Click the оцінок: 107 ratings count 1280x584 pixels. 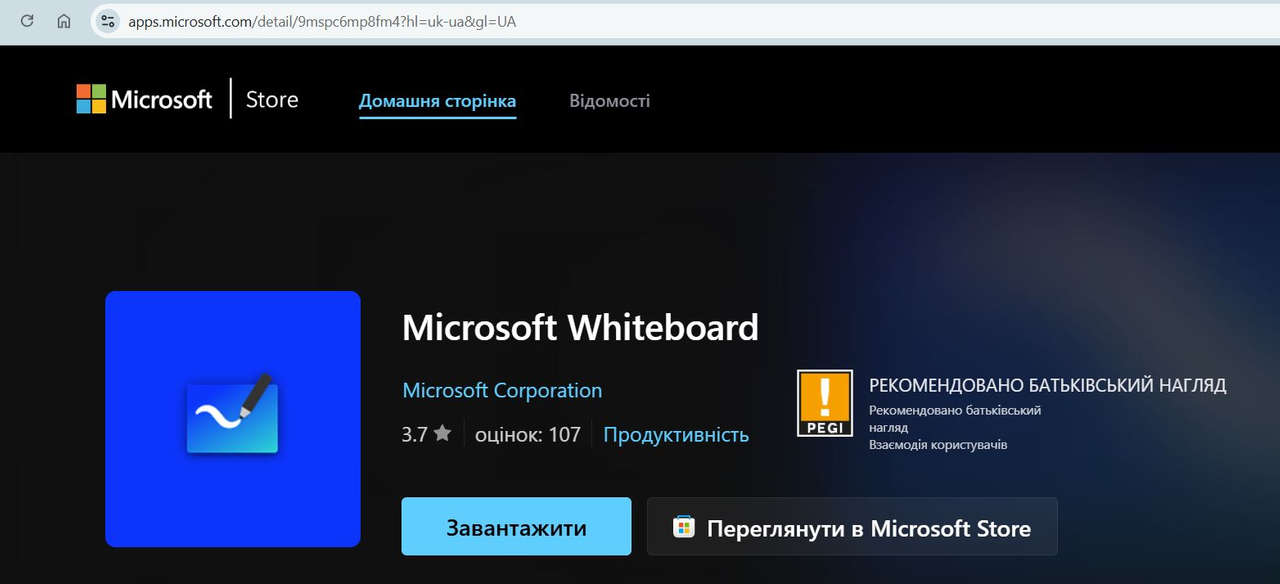[x=527, y=435]
